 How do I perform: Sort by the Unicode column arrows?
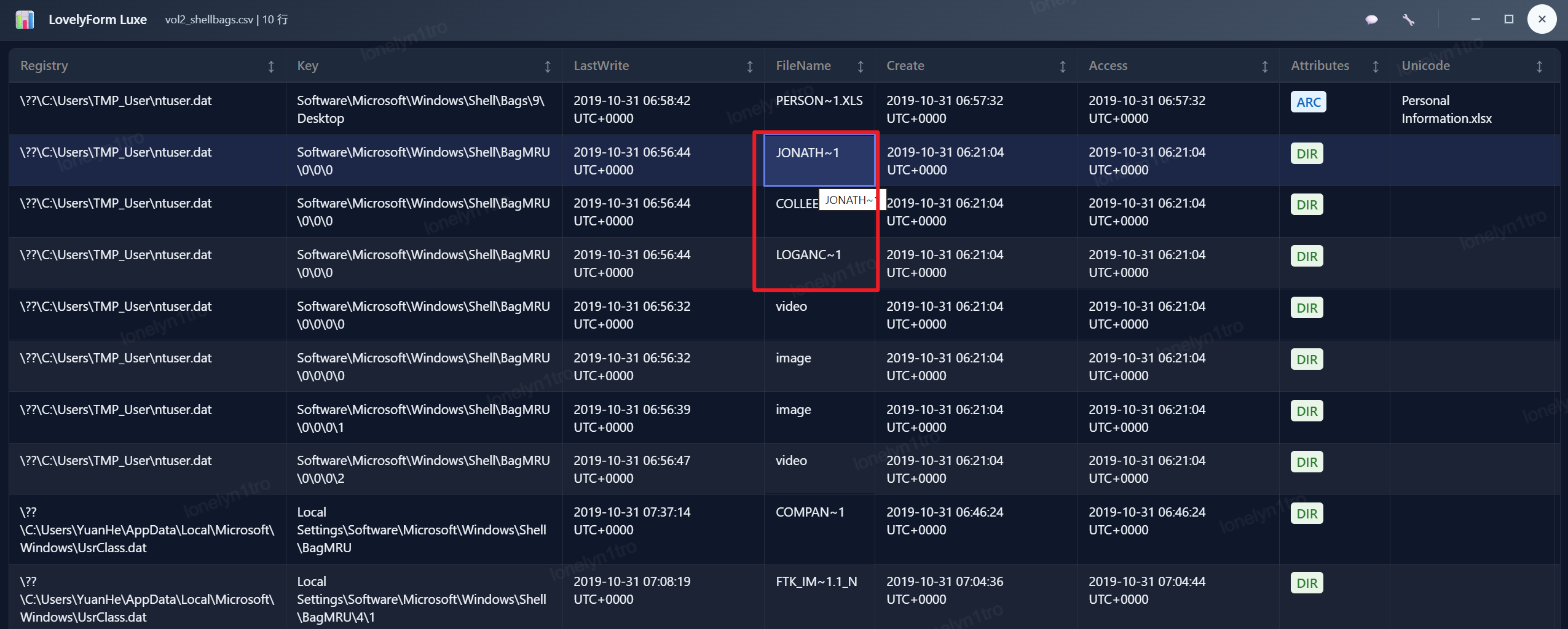pyautogui.click(x=1540, y=66)
